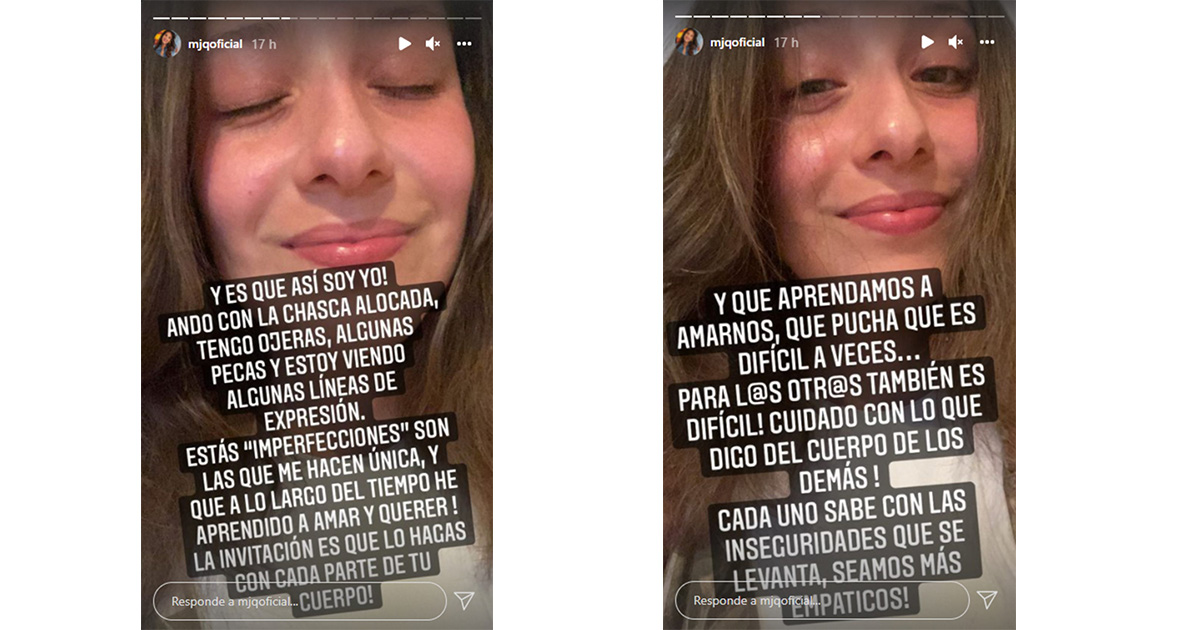Unmute audio on the left story

tap(433, 43)
